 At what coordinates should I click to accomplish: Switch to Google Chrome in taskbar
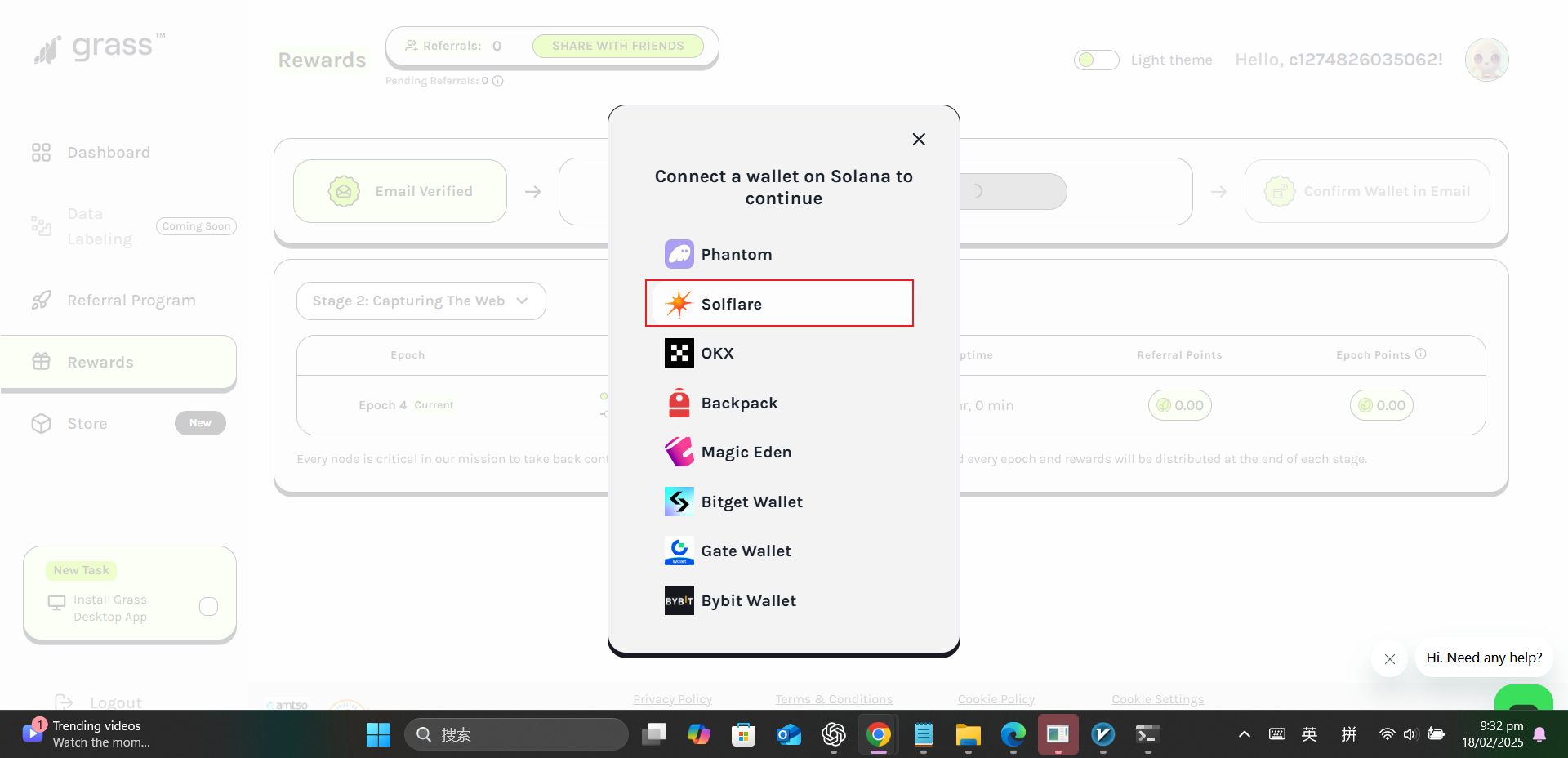pyautogui.click(x=879, y=734)
